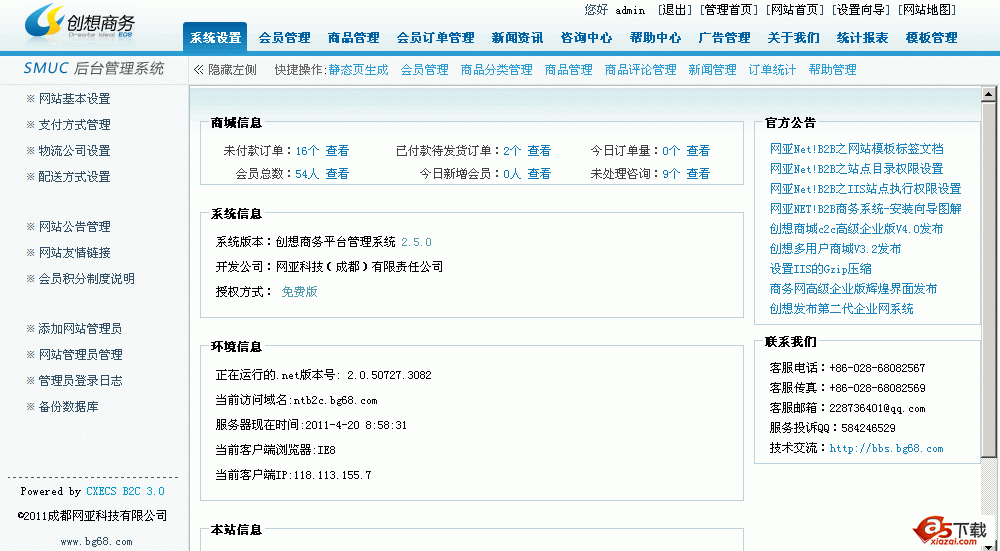Viewport: 1000px width, 551px height.
Task: Open 网站公告管理 in the sidebar
Action: 75,227
